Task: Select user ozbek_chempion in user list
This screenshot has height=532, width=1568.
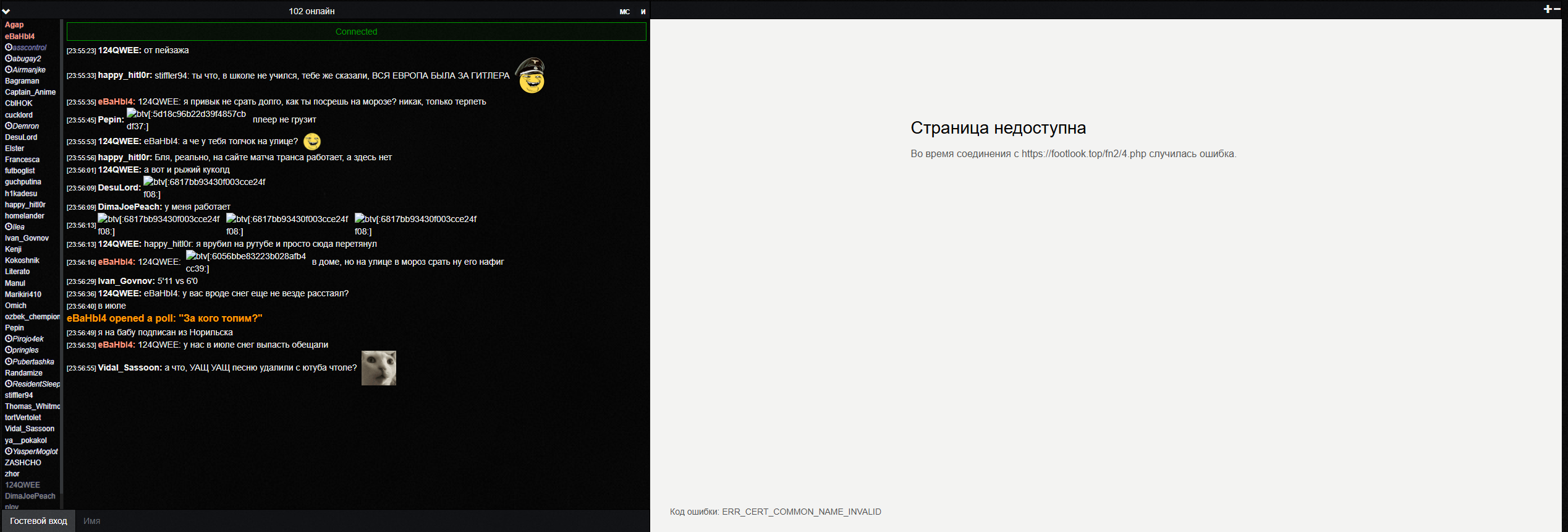Action: (x=32, y=317)
